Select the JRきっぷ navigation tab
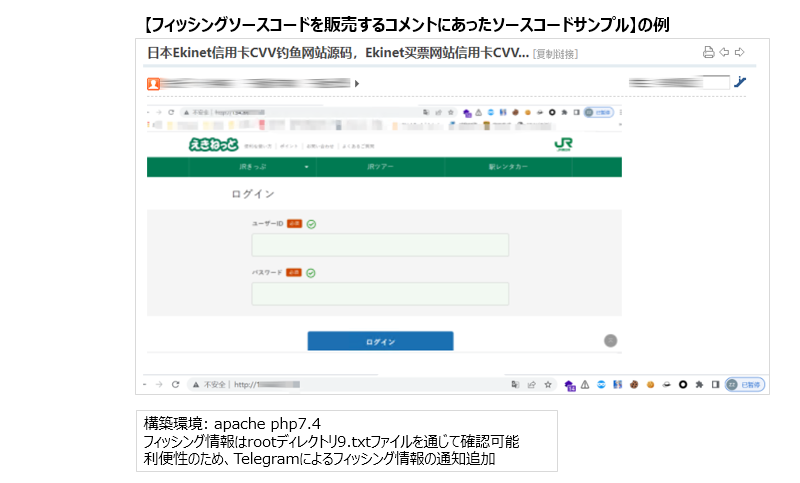800x483 pixels. tap(253, 167)
